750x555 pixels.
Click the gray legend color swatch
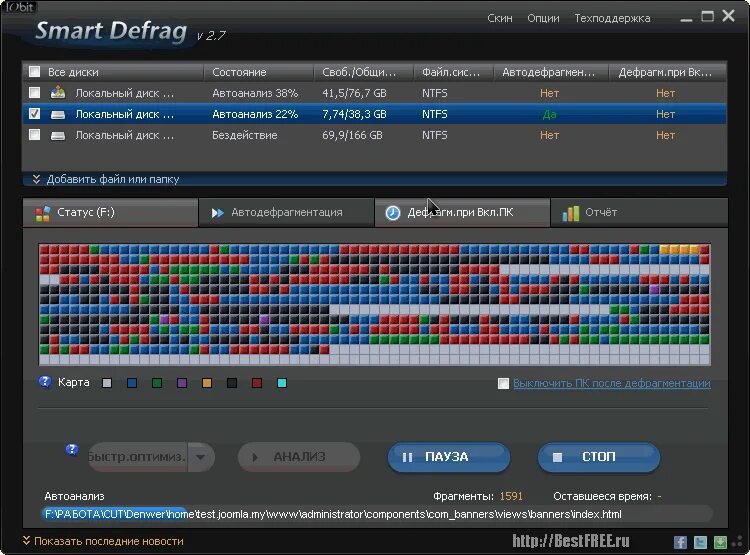pyautogui.click(x=107, y=383)
